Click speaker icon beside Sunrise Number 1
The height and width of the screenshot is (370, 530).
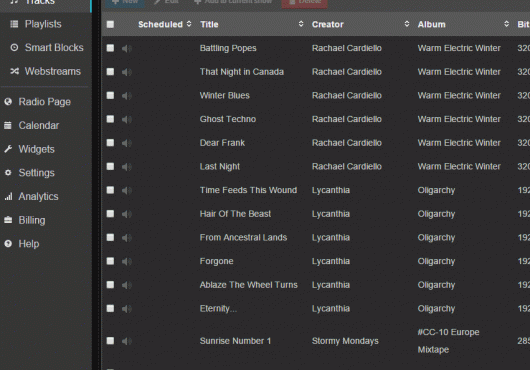[x=127, y=341]
